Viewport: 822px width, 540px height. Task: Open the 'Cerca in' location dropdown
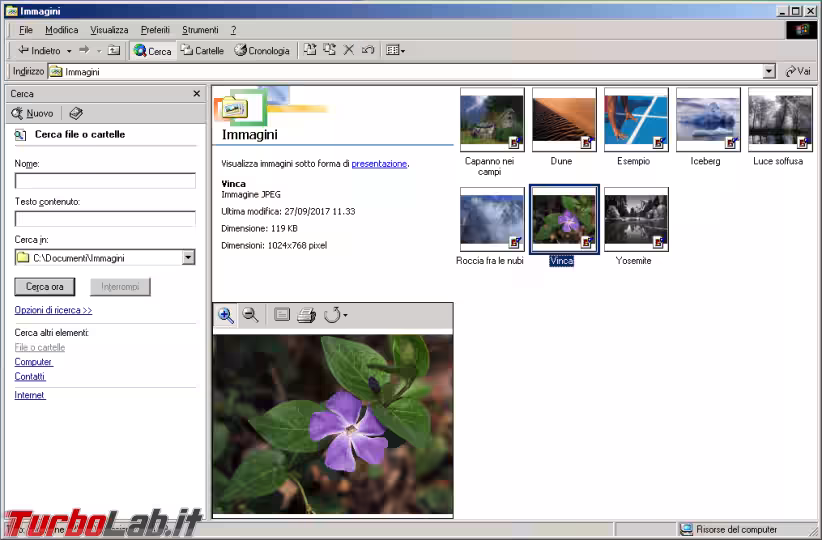tap(188, 258)
